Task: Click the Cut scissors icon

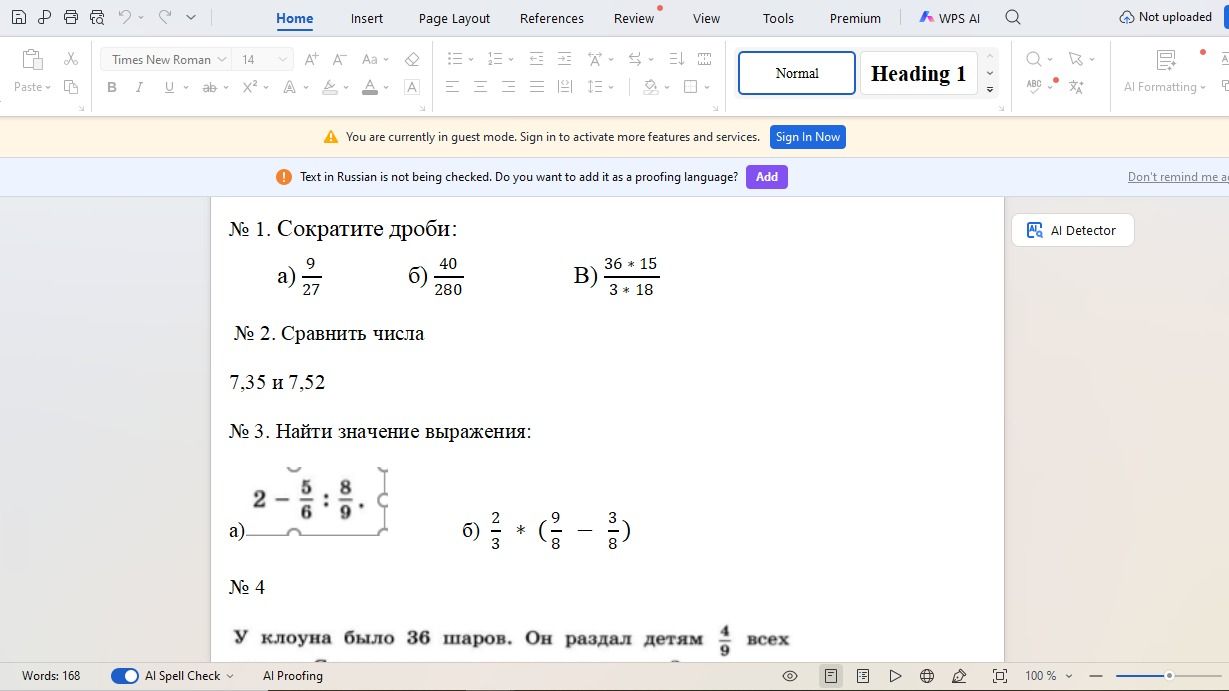Action: [71, 59]
